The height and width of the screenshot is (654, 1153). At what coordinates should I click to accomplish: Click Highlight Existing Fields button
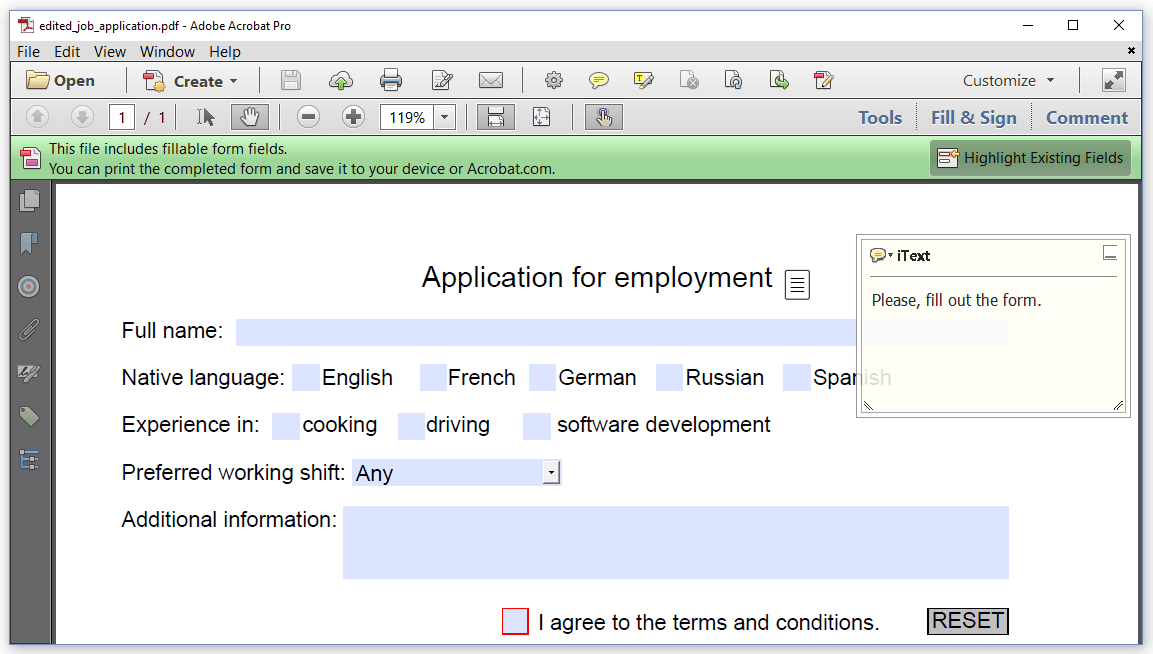[1030, 158]
